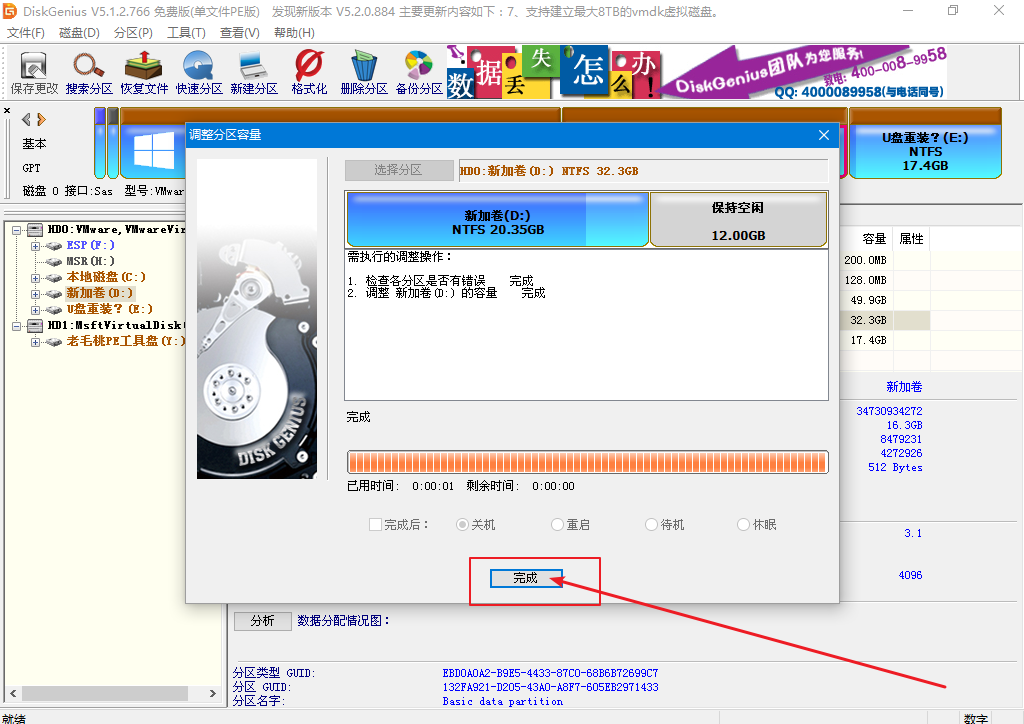The height and width of the screenshot is (724, 1024).
Task: Go to next disk with right arrow
Action: 41,119
